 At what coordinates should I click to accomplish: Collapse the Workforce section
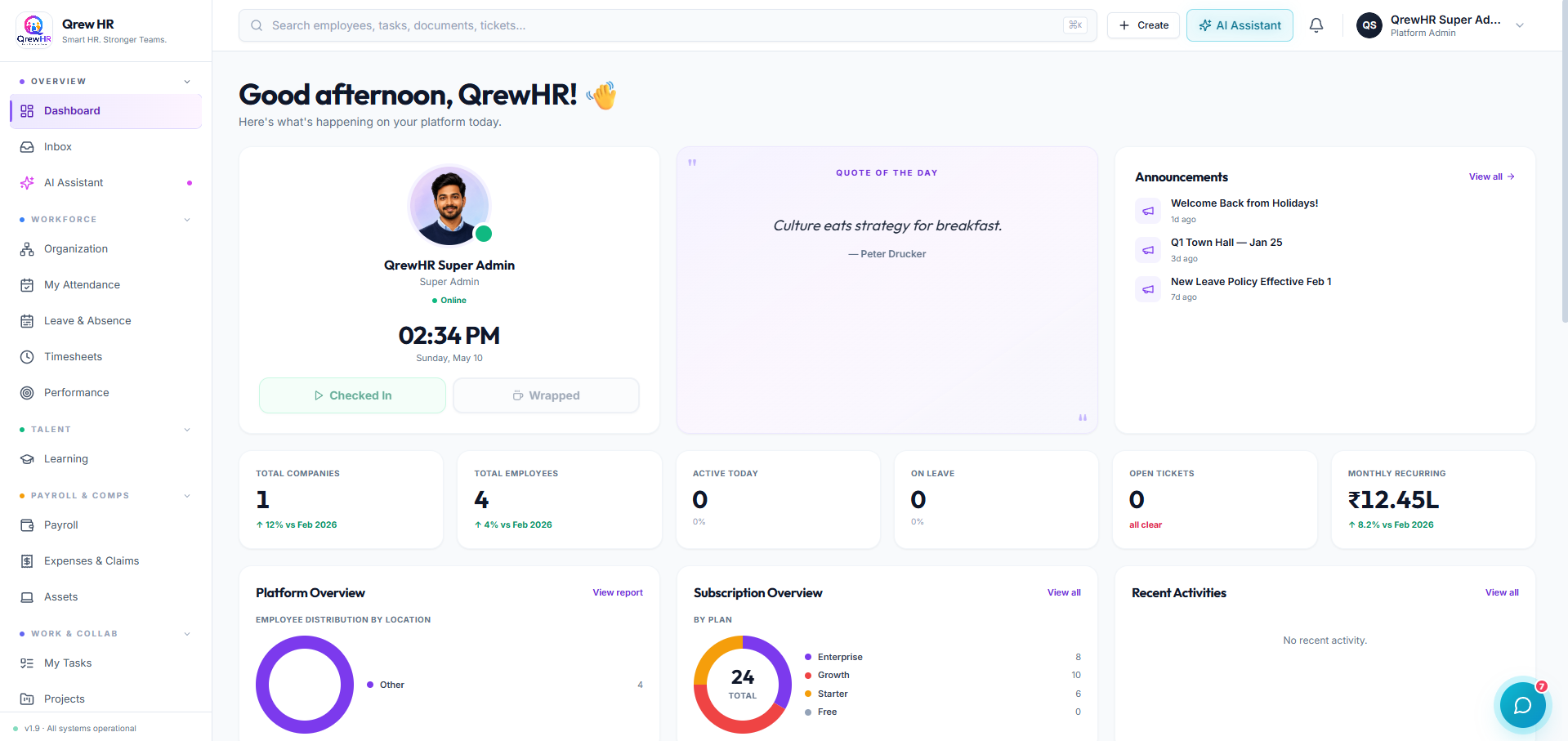187,220
